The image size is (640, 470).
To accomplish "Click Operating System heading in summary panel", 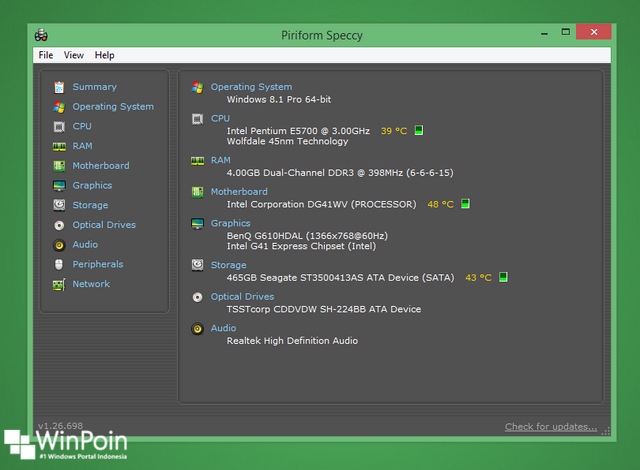I will tap(251, 87).
